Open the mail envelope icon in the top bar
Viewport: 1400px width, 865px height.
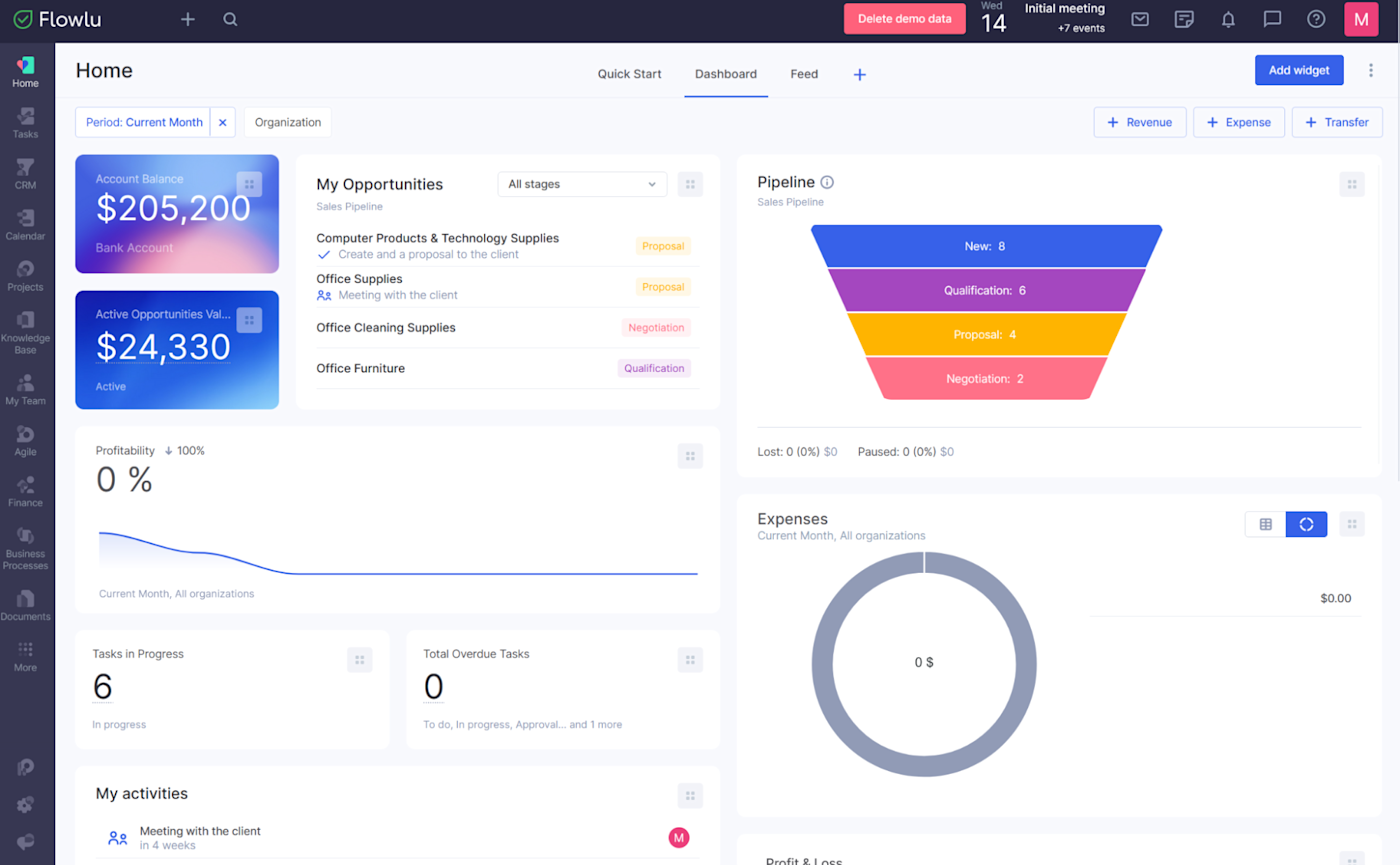coord(1140,19)
